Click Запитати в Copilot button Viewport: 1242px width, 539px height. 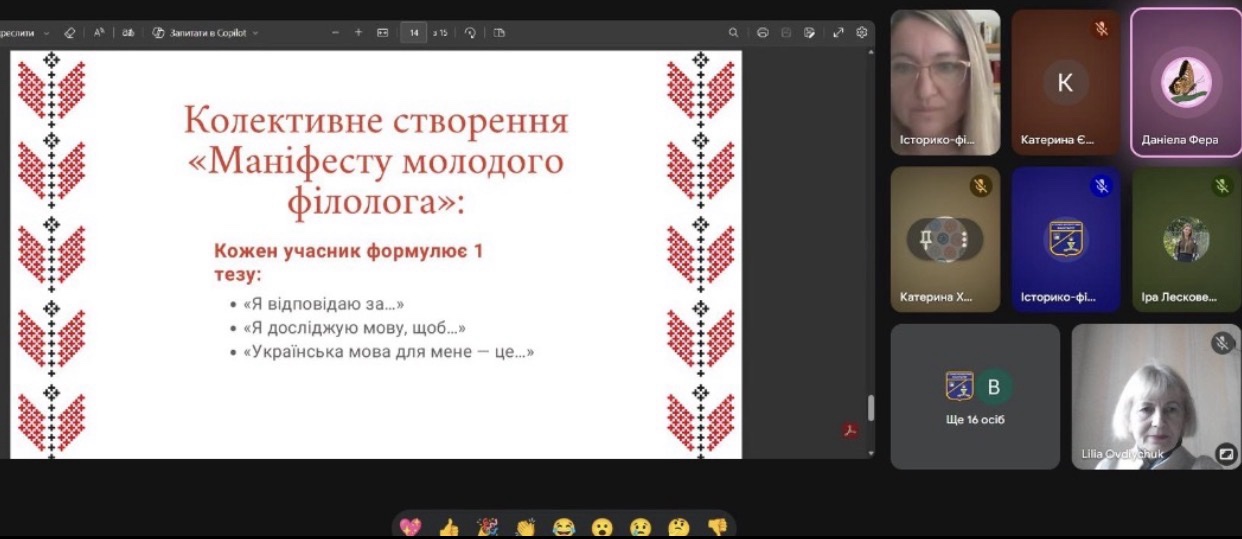pyautogui.click(x=199, y=32)
